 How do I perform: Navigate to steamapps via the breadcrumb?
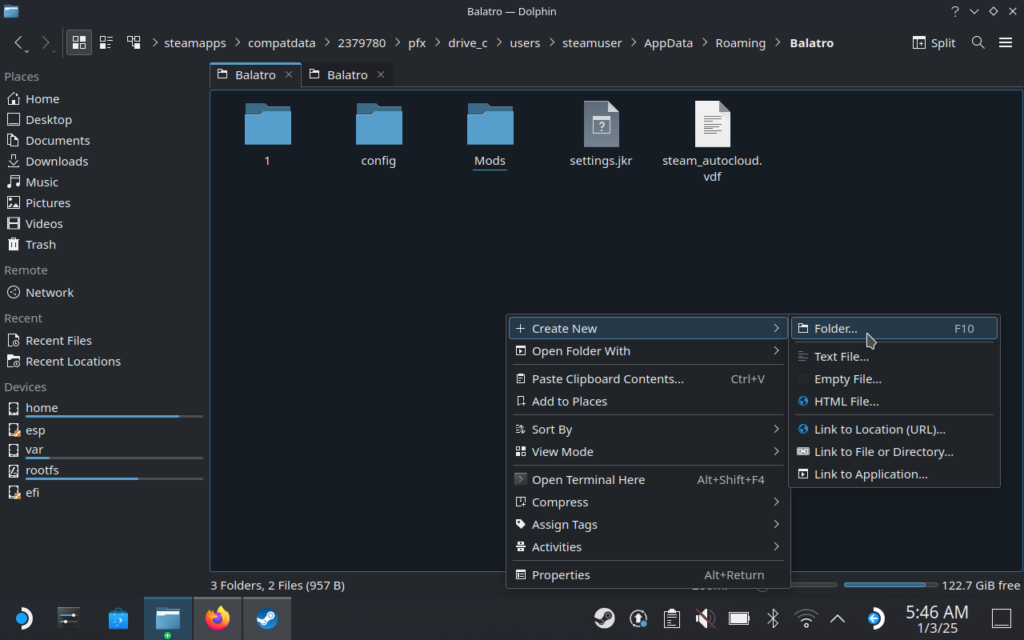(195, 43)
